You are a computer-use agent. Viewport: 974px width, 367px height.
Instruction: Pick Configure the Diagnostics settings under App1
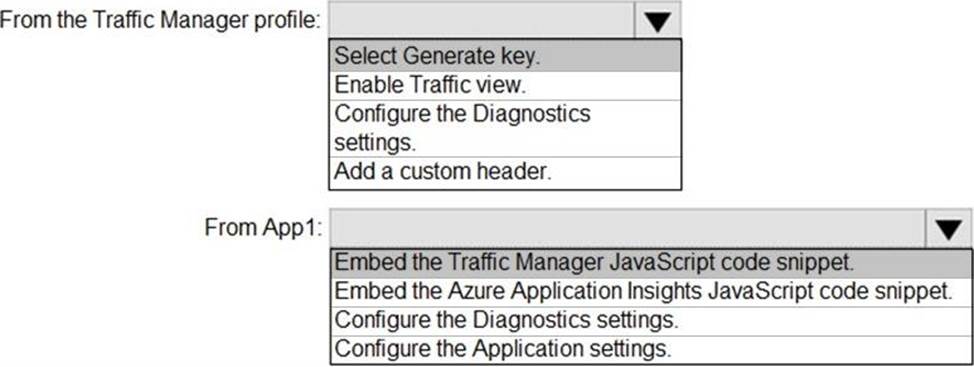(x=651, y=321)
